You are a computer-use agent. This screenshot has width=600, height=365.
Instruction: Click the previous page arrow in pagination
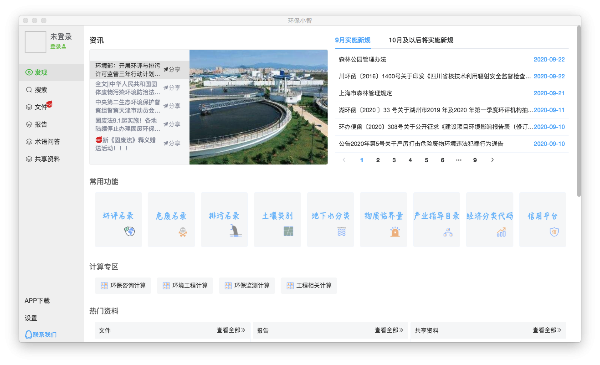pos(344,160)
